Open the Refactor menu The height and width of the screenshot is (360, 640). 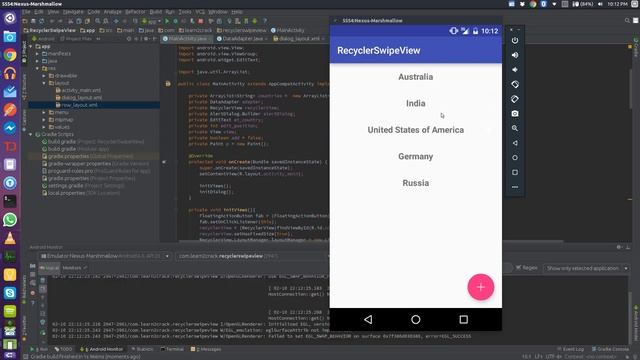click(x=135, y=12)
